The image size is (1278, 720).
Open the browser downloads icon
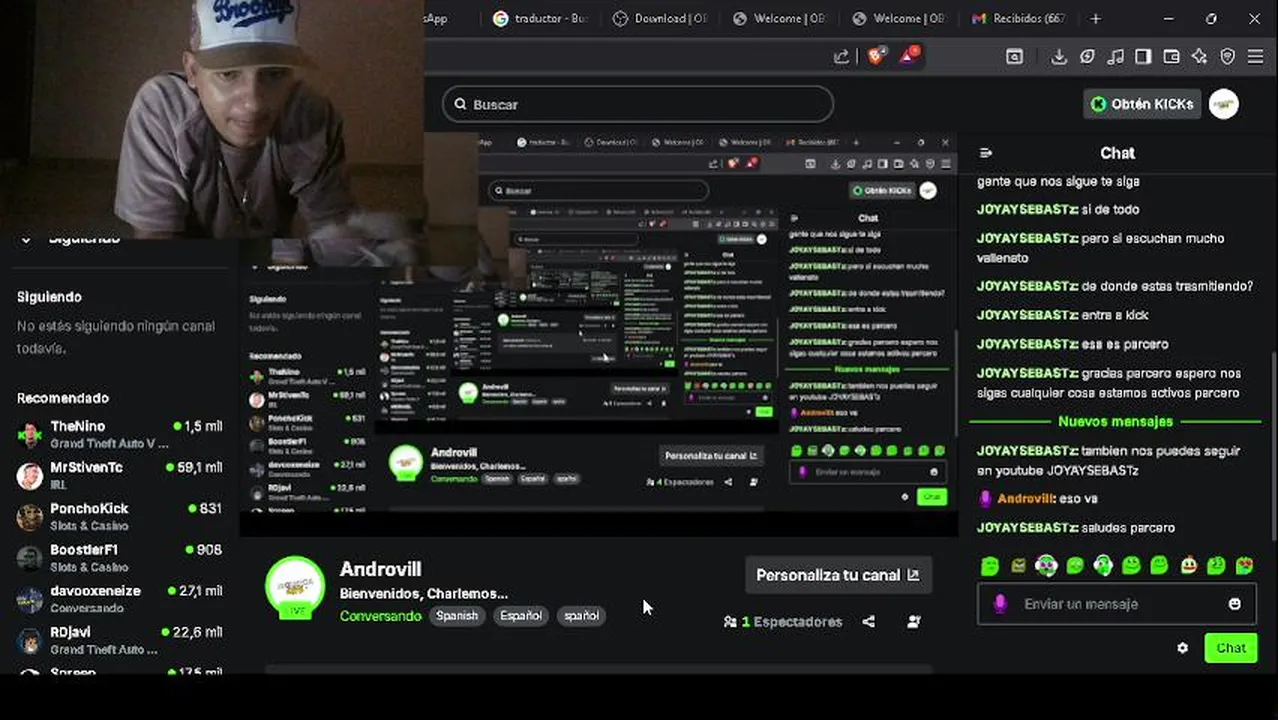click(1059, 57)
